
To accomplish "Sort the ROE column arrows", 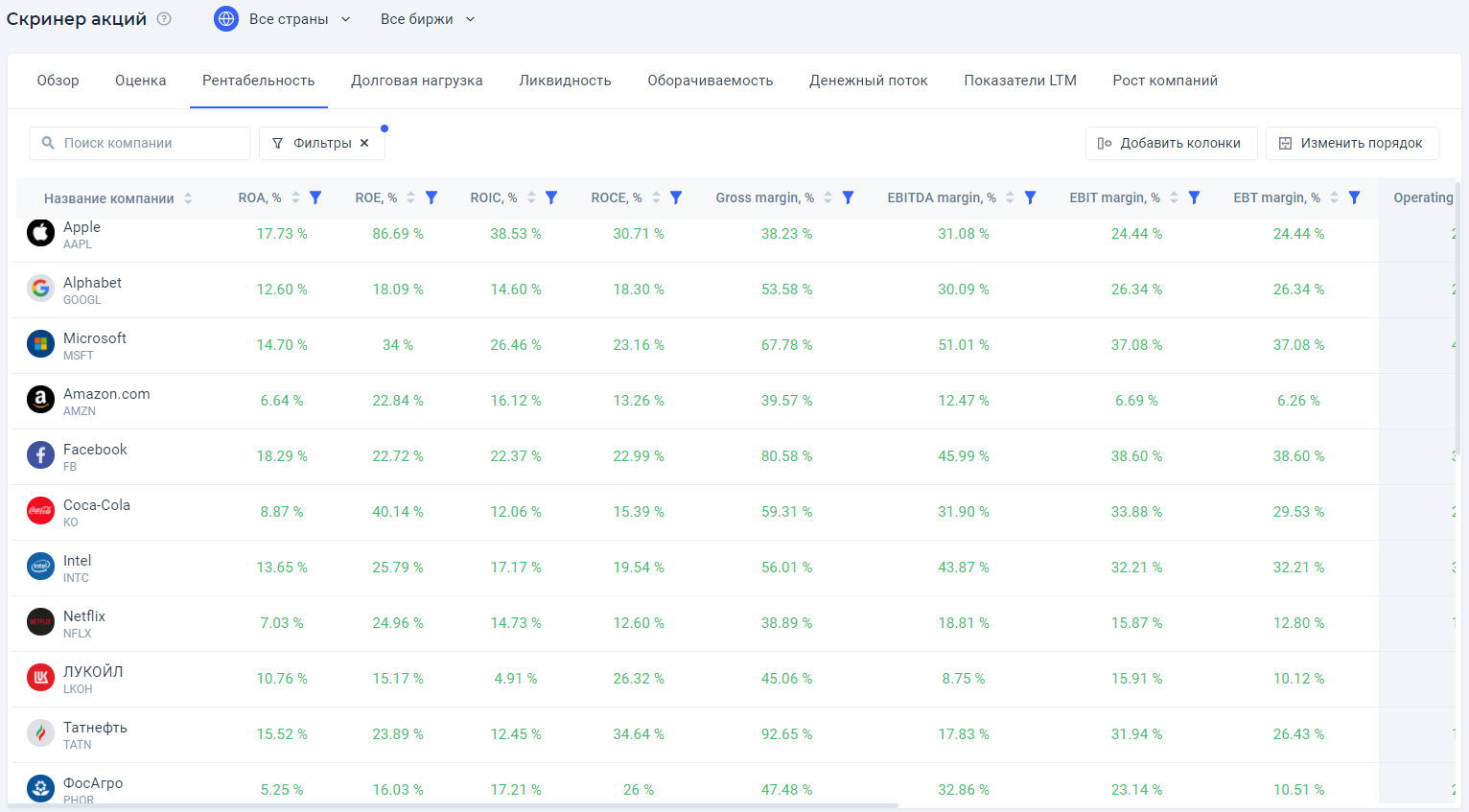I will coord(410,197).
